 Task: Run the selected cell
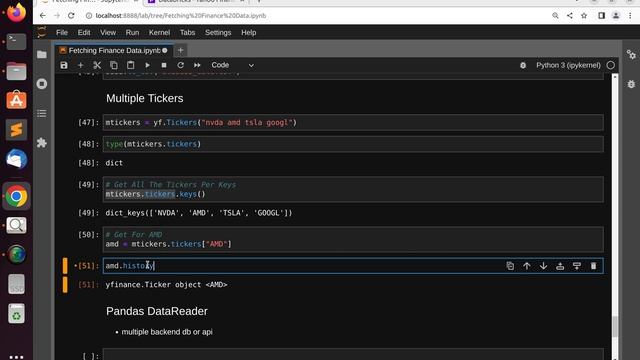[x=147, y=65]
